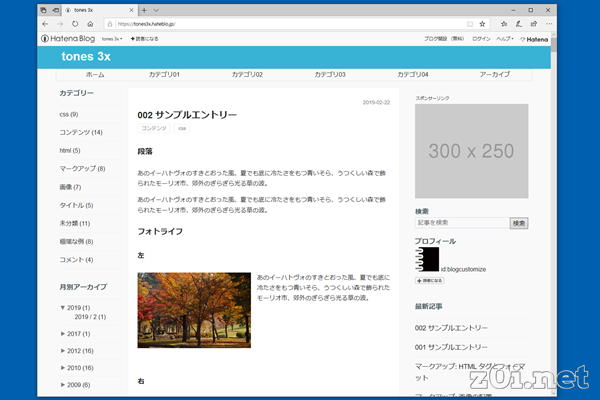Expand the 2017 (1) archive triangle
Screen dimensions: 600x400
[63, 334]
